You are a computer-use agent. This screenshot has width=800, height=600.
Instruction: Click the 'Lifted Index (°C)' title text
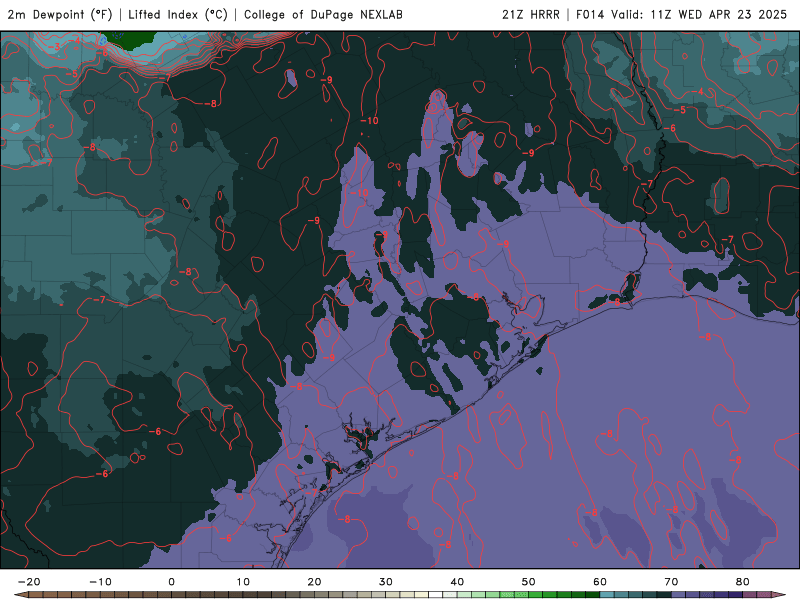click(178, 15)
